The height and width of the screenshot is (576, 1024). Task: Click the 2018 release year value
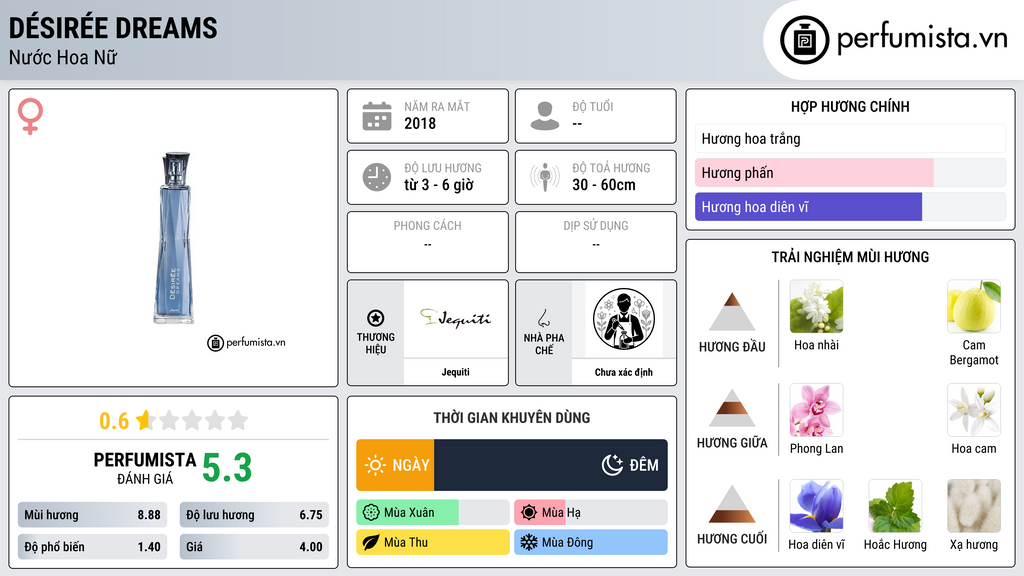click(420, 123)
